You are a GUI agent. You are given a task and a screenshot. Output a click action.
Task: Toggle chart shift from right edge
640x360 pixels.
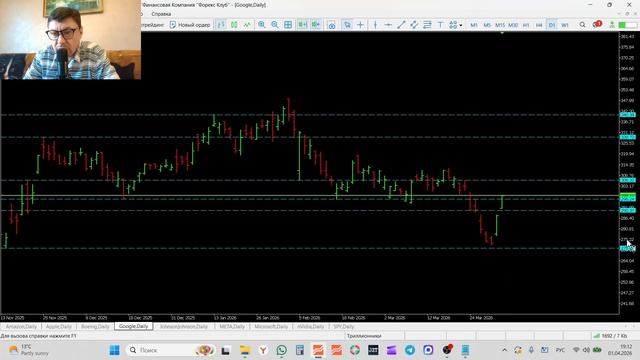click(316, 25)
